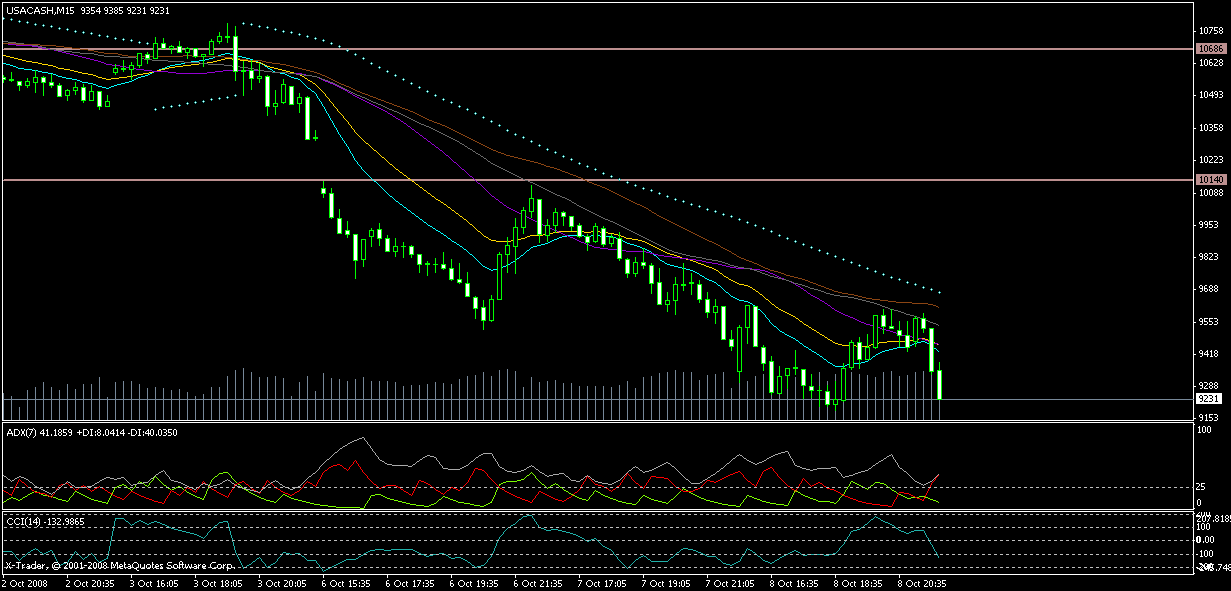1231x591 pixels.
Task: Click the ADX scale label 25
Action: tap(1204, 486)
